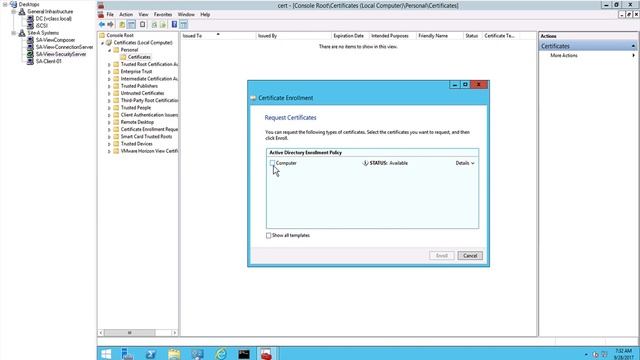Select Console Root in the tree
The width and height of the screenshot is (640, 360).
tap(120, 36)
